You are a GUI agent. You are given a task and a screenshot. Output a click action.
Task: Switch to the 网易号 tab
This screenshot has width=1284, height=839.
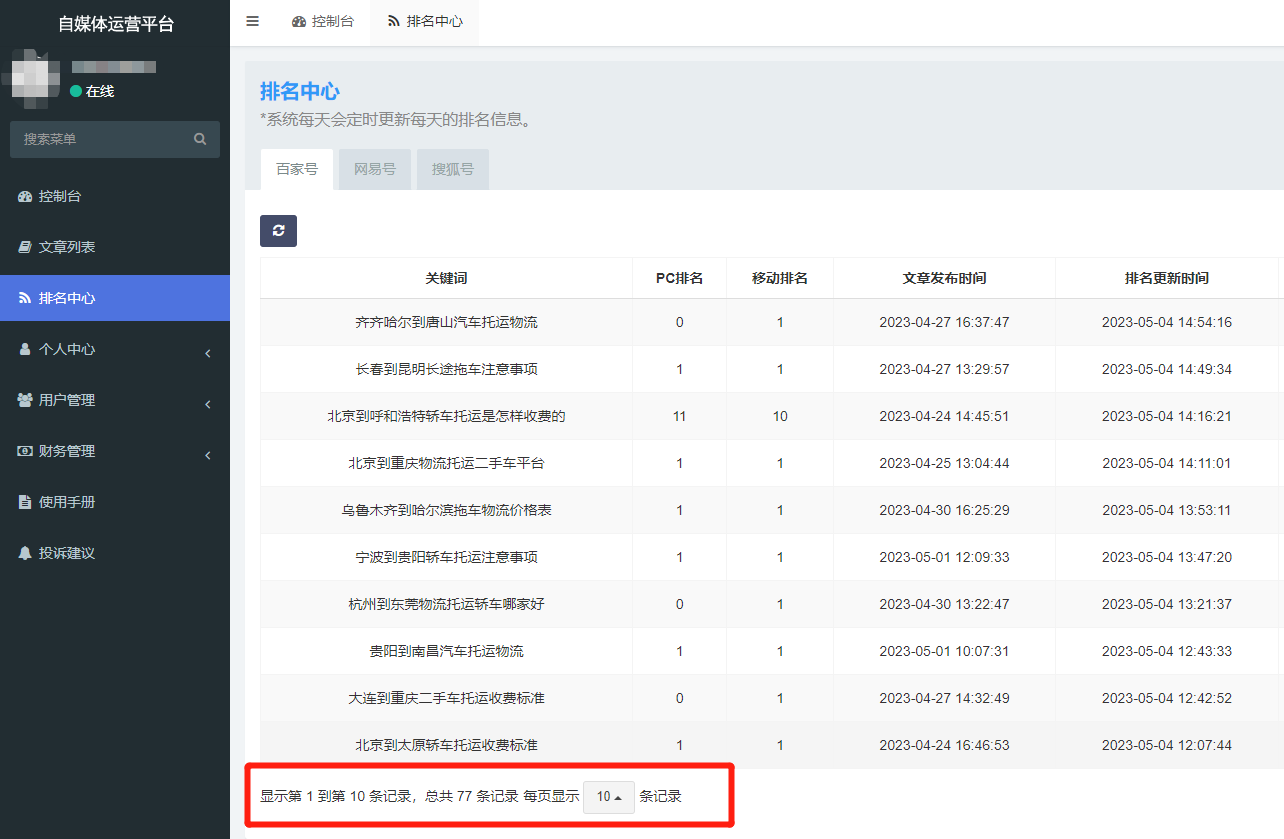(x=375, y=169)
